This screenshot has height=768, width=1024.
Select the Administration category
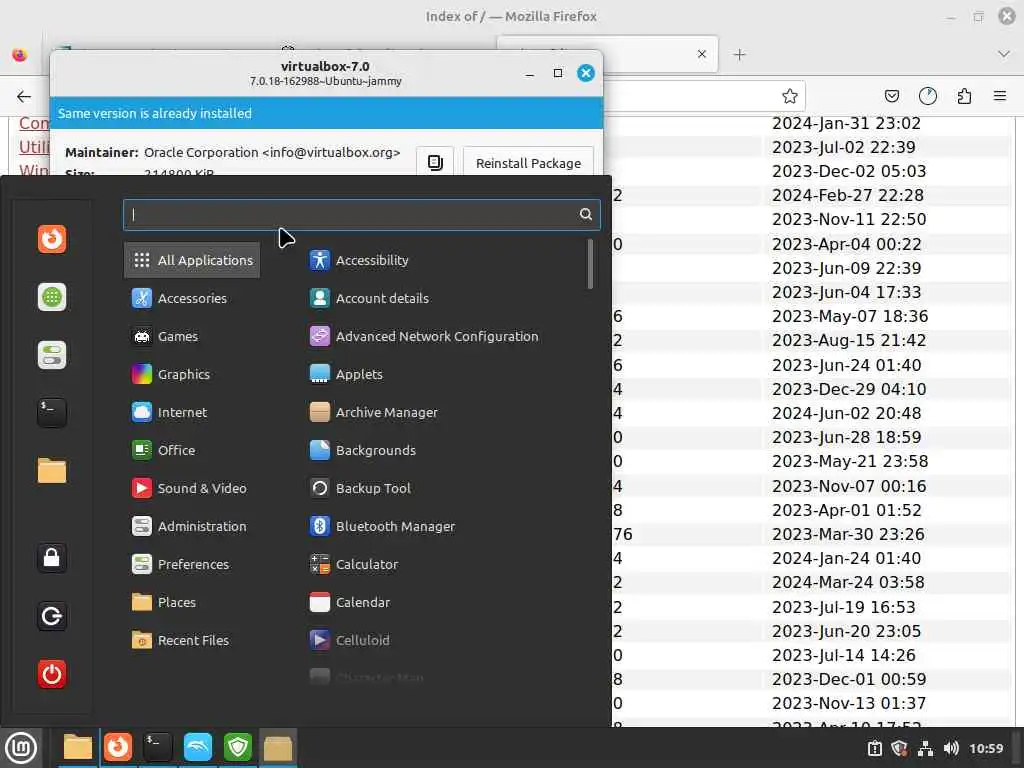click(x=189, y=526)
